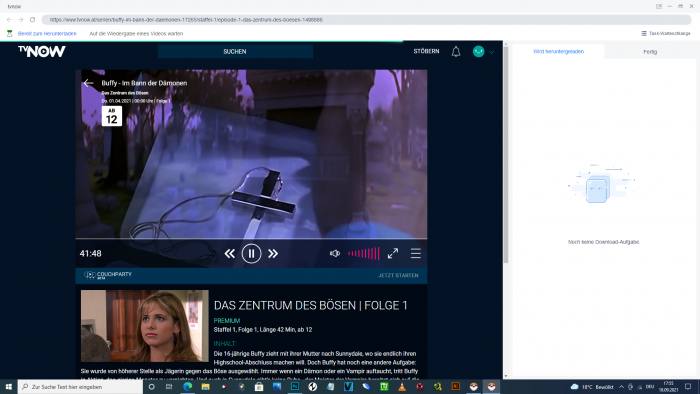Click the Couchparty icon
The width and height of the screenshot is (700, 394).
89,275
